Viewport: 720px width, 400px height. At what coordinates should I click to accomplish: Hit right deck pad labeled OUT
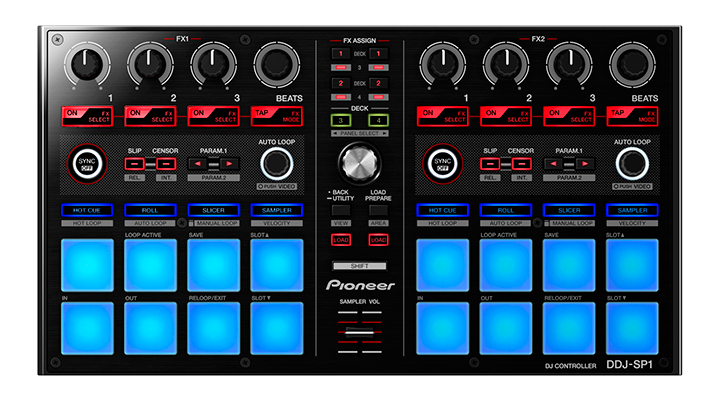pos(506,328)
